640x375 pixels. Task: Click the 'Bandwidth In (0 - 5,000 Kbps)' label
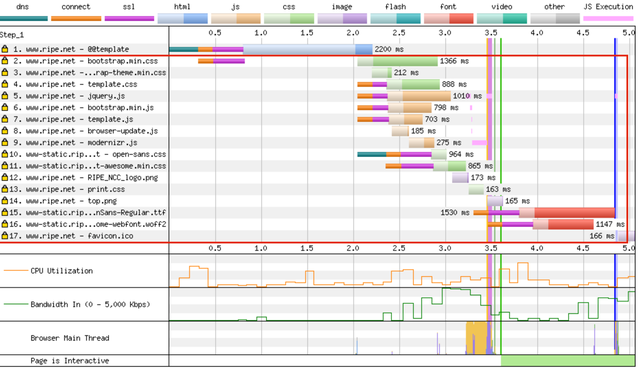[x=90, y=304]
